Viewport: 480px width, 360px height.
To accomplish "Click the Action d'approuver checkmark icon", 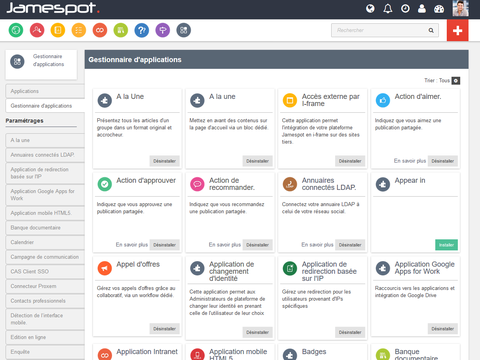I will coord(104,184).
